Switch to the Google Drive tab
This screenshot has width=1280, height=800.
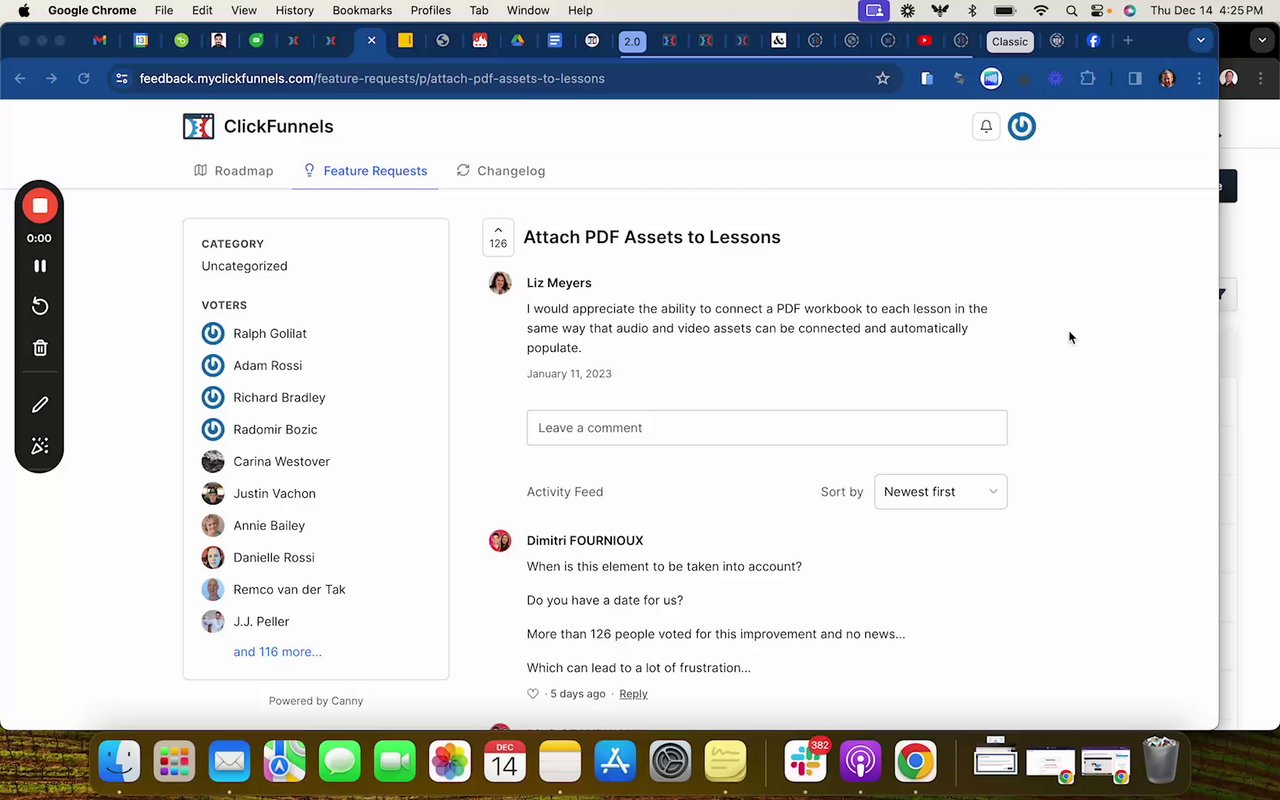[518, 41]
